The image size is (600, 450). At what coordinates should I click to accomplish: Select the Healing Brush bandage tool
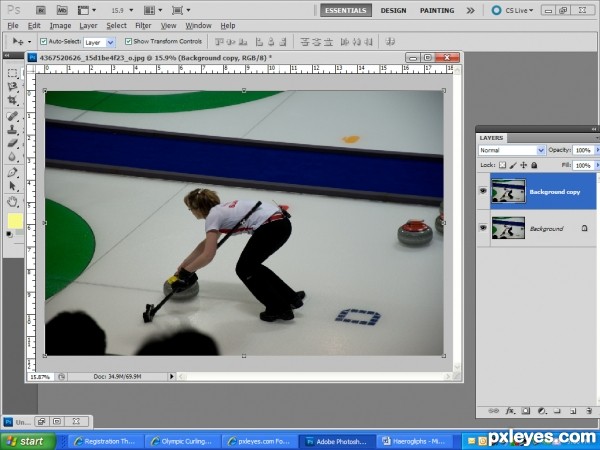coord(13,116)
